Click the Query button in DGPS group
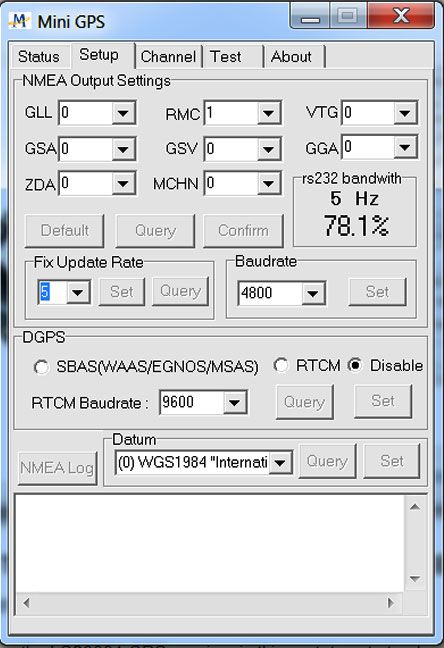Viewport: 444px width, 648px height. tap(305, 402)
